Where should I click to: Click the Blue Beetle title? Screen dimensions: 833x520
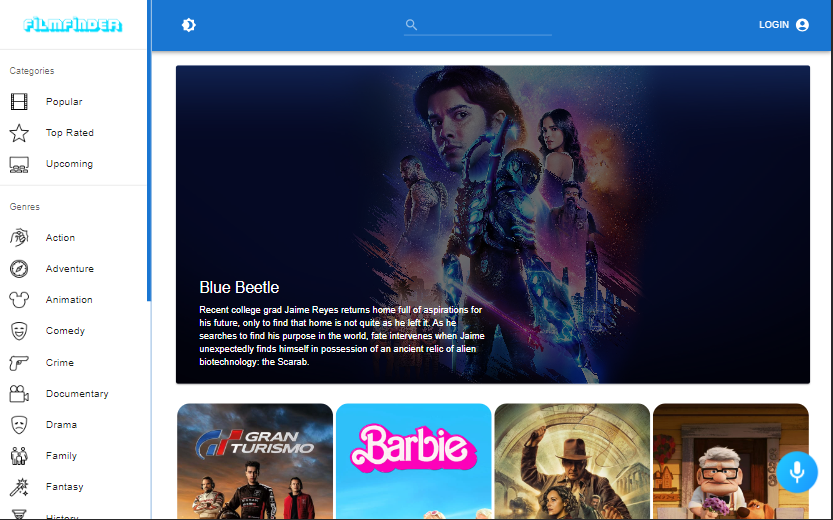[x=239, y=287]
